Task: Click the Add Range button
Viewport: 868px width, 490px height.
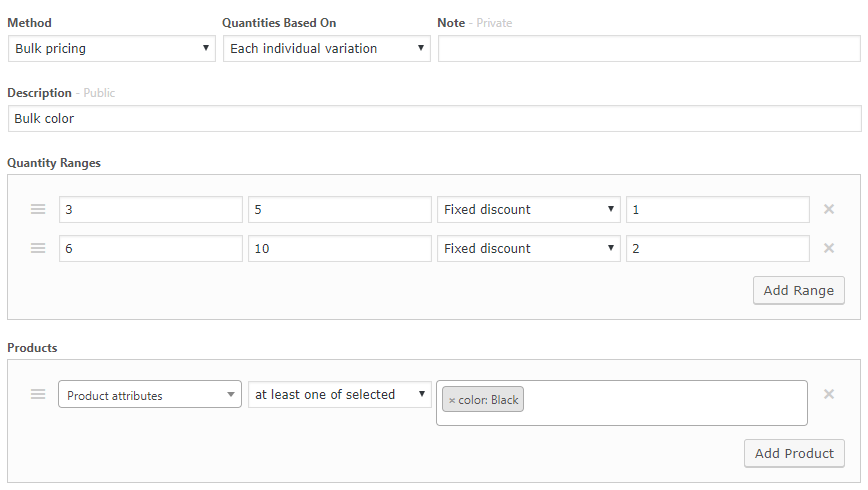Action: pos(799,290)
